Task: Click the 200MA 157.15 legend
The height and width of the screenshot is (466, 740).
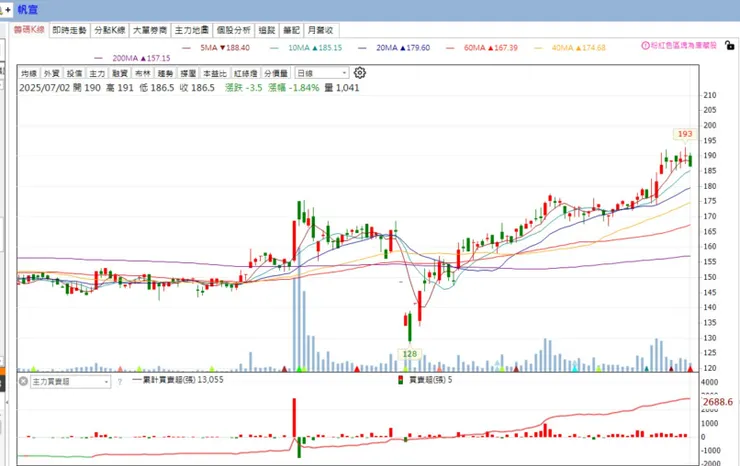Action: coord(133,58)
